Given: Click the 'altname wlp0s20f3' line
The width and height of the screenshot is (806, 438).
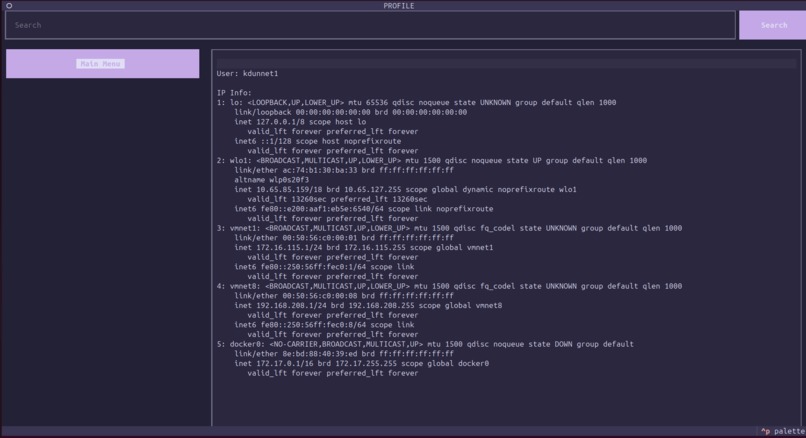Looking at the screenshot, I should (x=271, y=180).
